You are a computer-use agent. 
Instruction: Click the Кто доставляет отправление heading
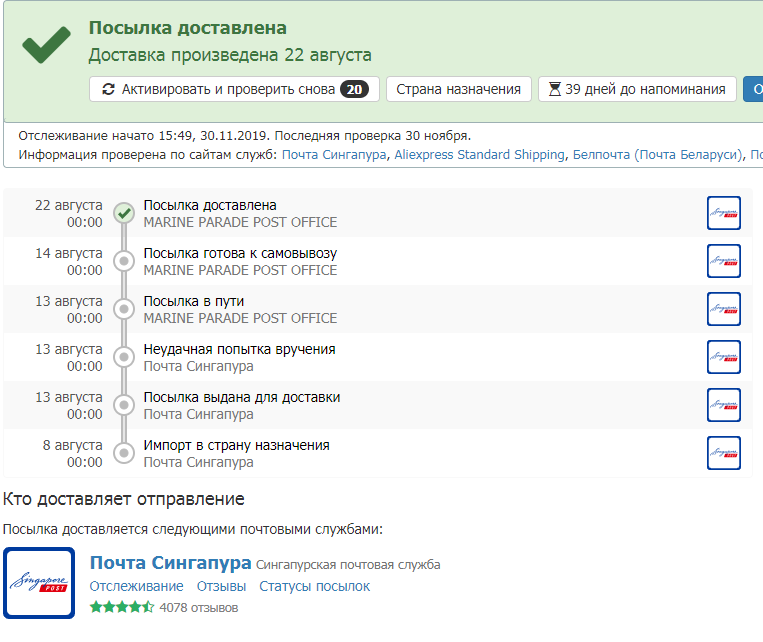tap(124, 499)
